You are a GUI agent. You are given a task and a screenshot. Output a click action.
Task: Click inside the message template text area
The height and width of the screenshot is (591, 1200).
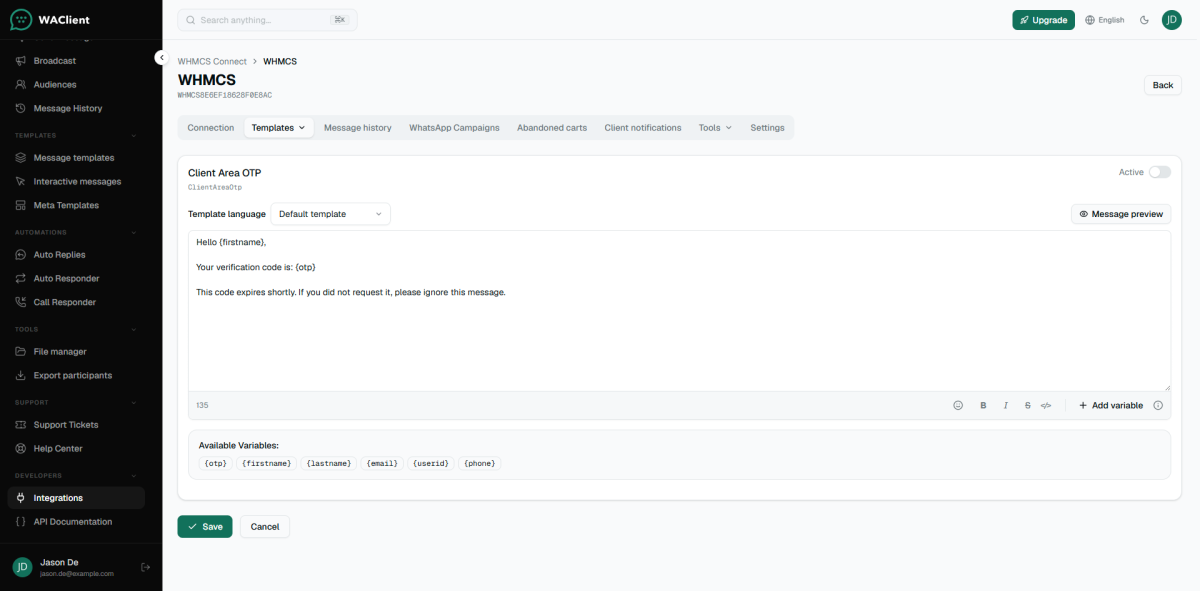point(679,311)
